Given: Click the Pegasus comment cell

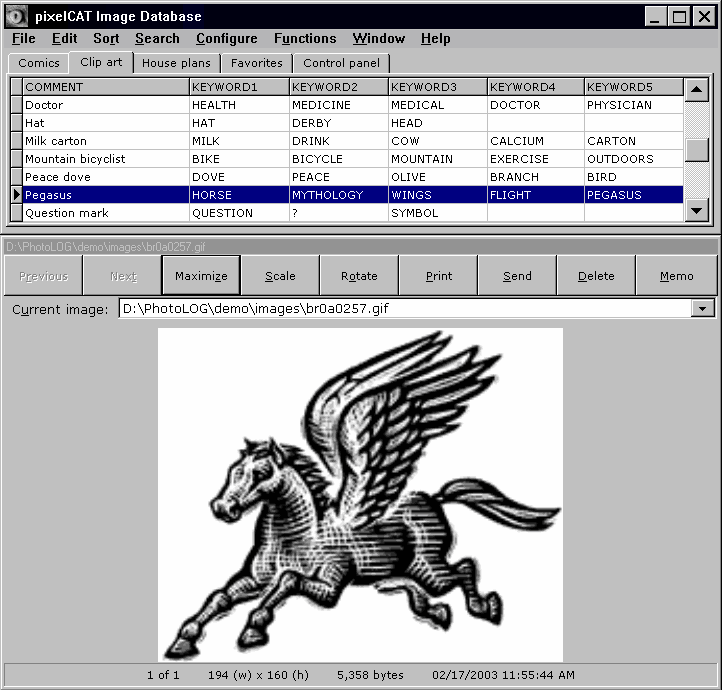Looking at the screenshot, I should pos(106,195).
